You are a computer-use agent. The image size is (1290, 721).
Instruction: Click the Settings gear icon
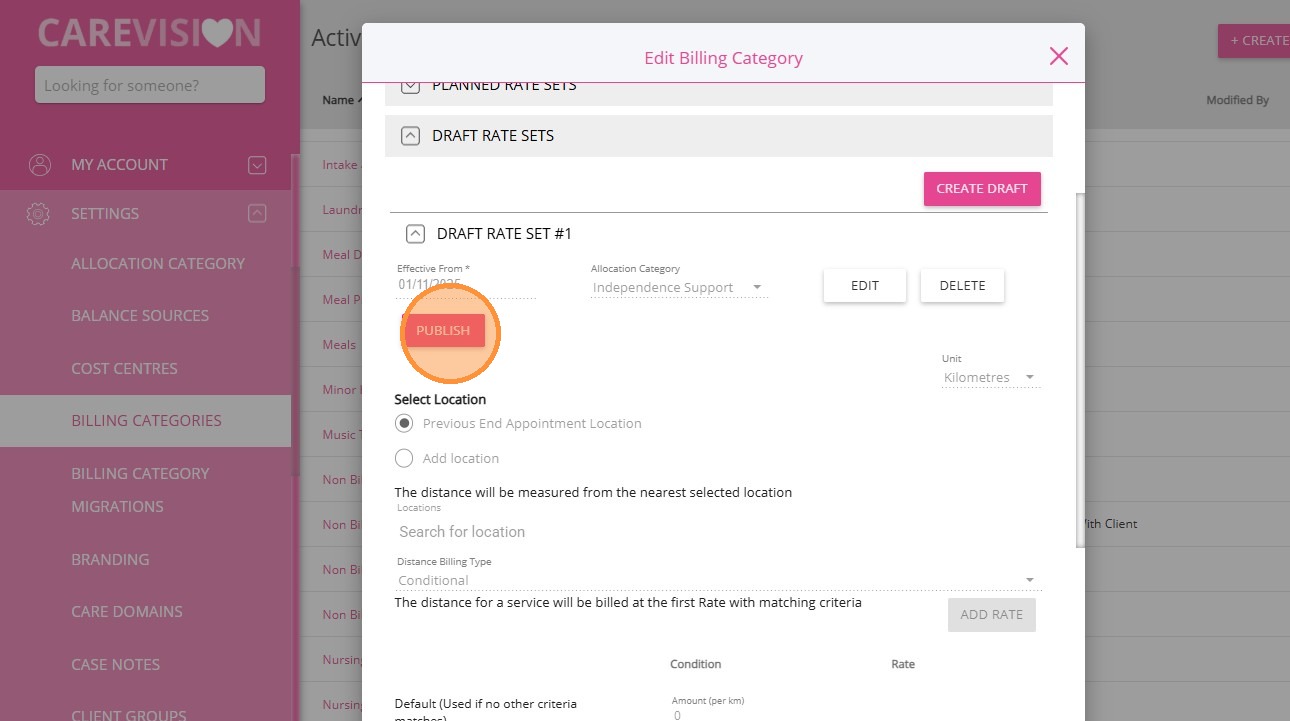pyautogui.click(x=39, y=214)
